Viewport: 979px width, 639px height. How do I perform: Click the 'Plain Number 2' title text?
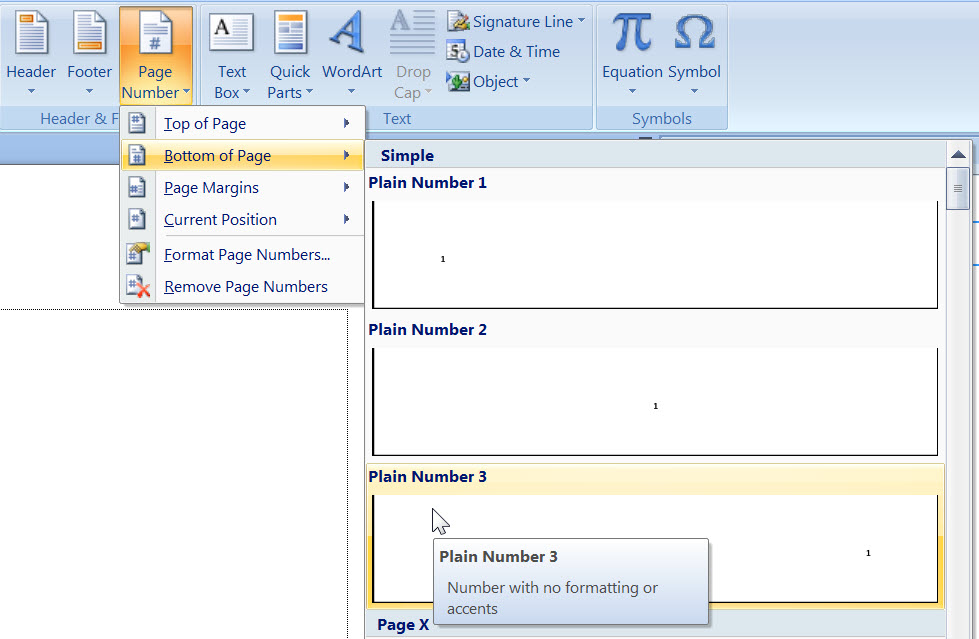(427, 329)
